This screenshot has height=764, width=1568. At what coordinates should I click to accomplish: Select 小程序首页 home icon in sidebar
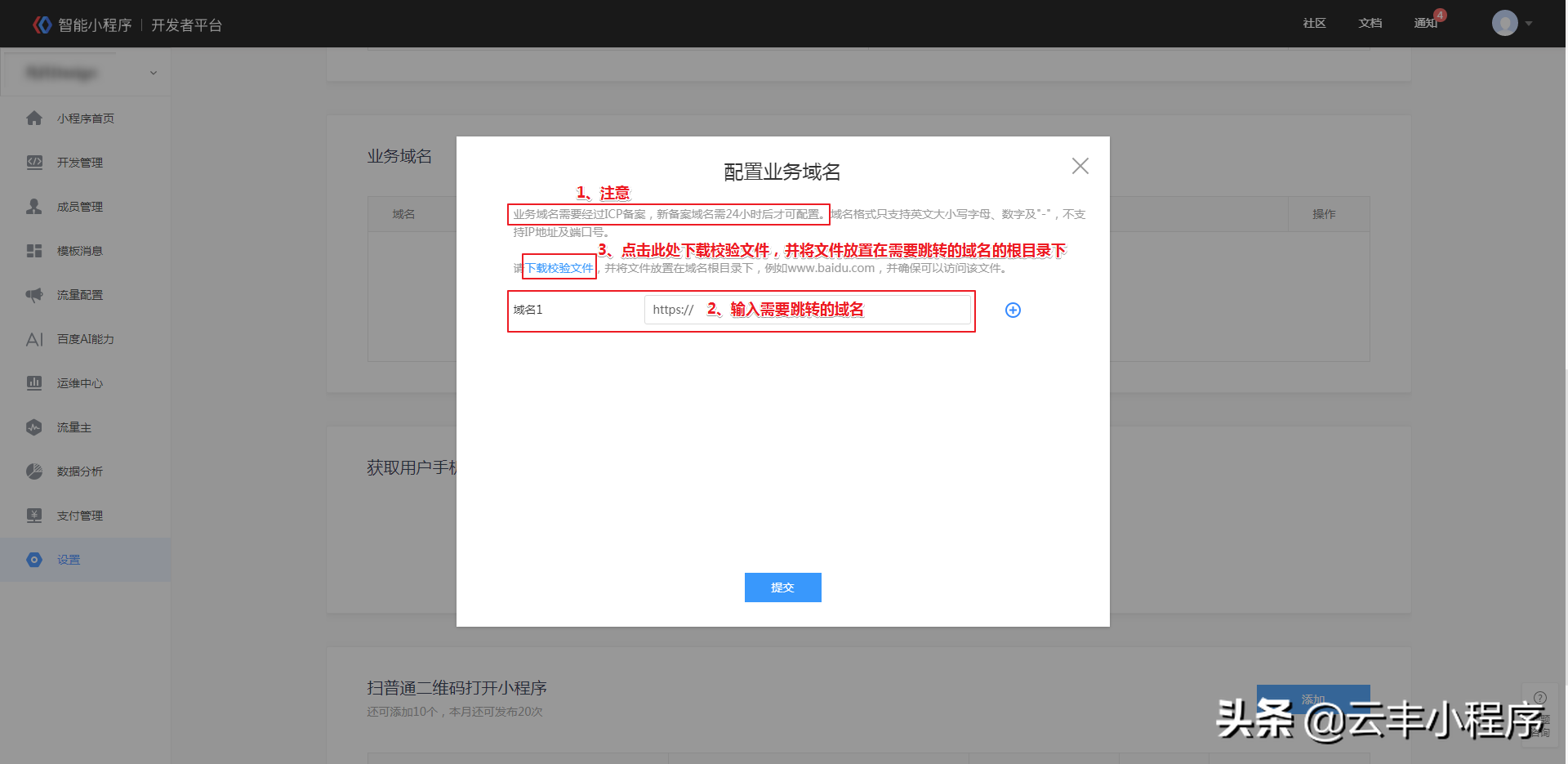coord(33,118)
